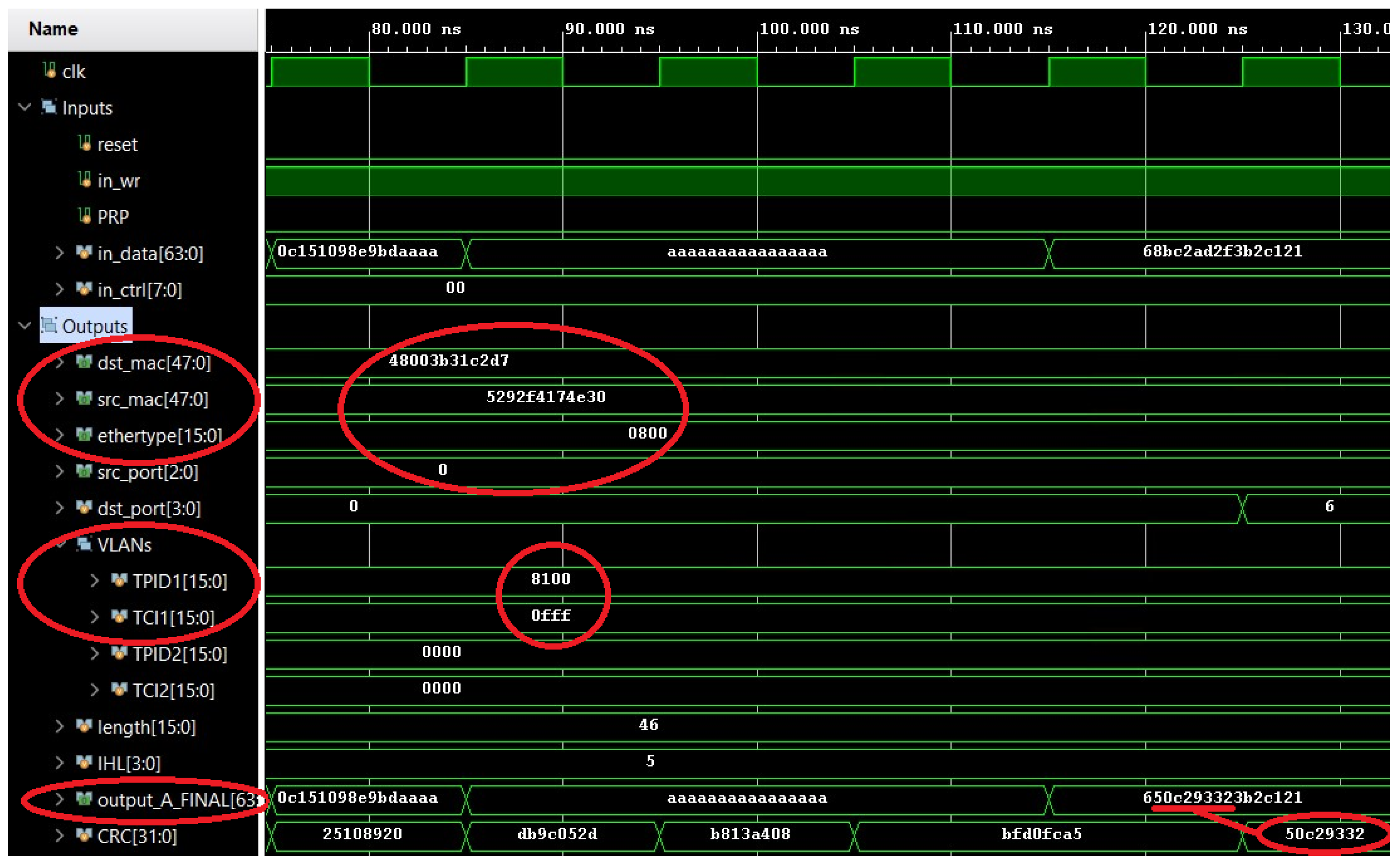Expand the TPID2[15:0] bus

click(95, 653)
